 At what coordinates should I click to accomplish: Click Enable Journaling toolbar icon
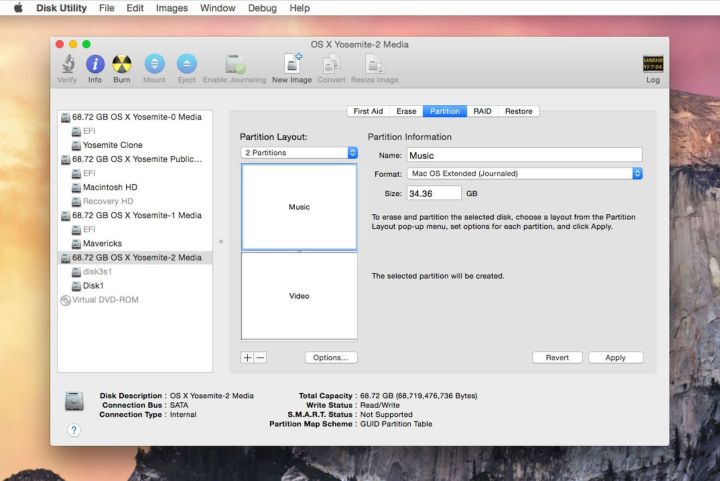click(235, 64)
